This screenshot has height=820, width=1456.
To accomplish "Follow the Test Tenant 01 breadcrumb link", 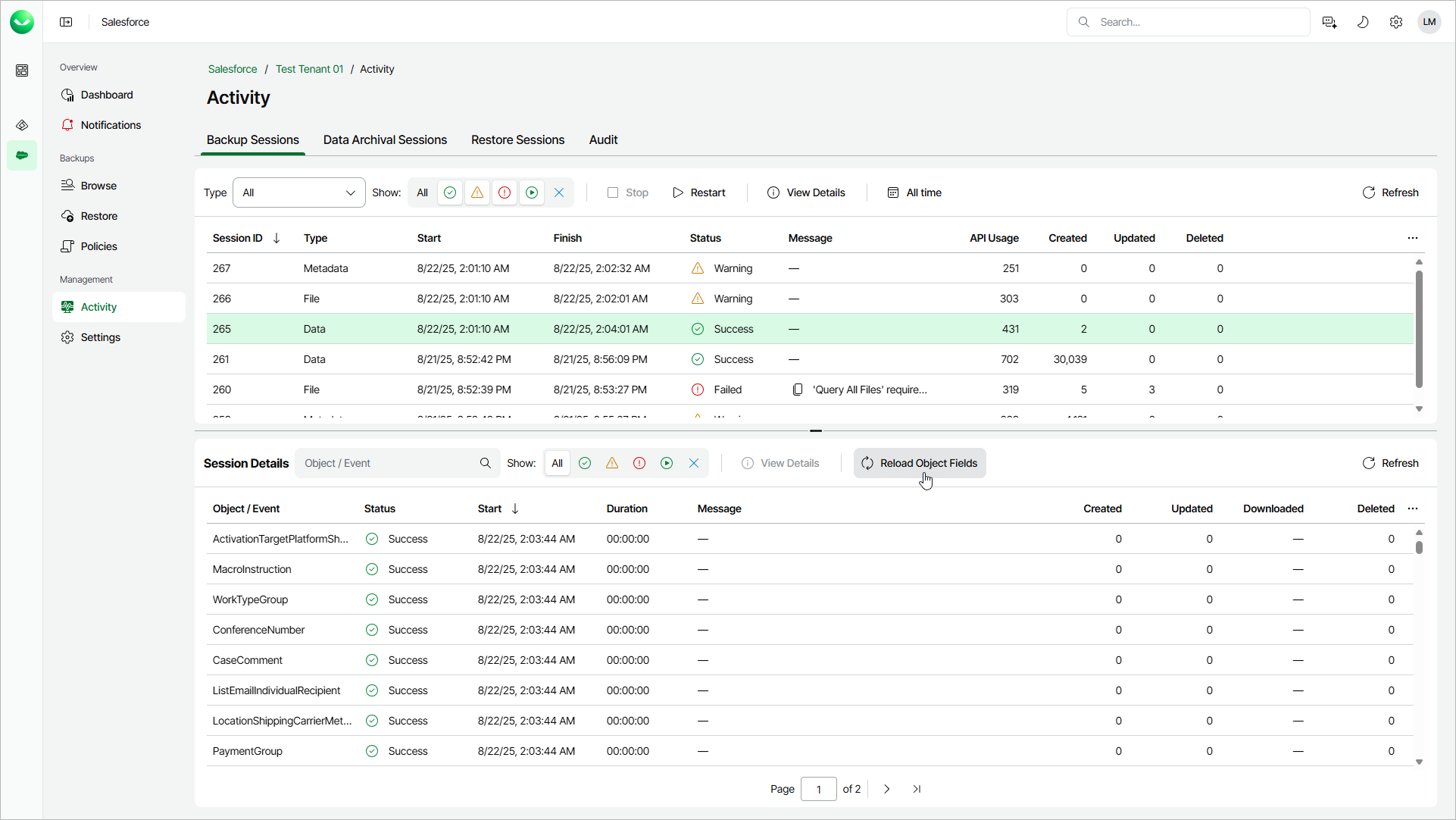I will pos(309,69).
